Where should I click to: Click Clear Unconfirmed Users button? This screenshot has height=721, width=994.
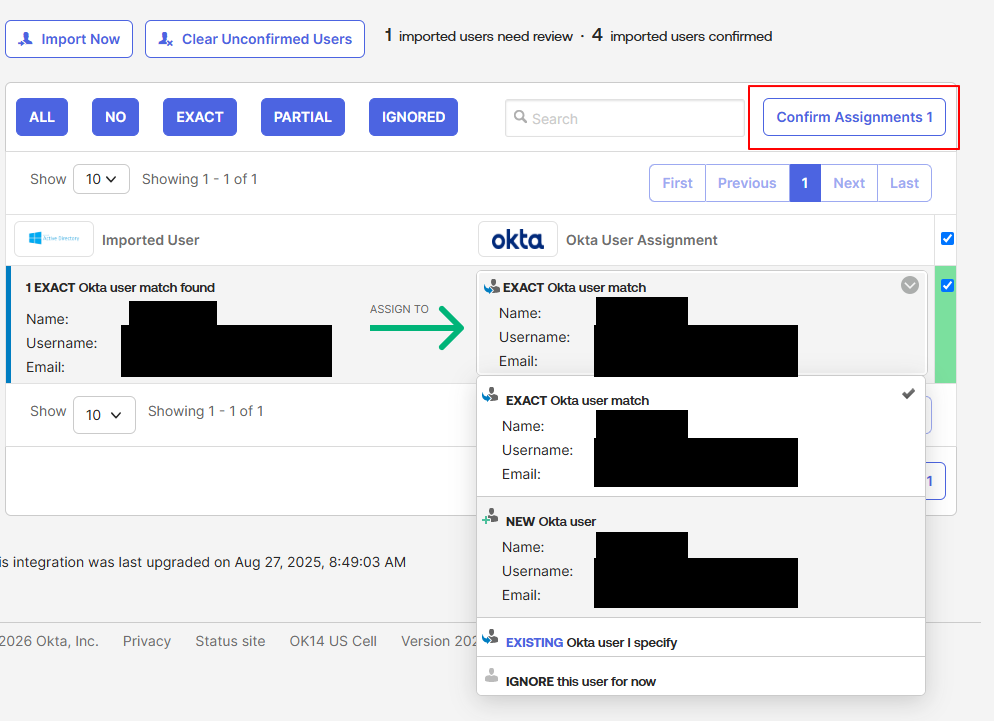(255, 39)
